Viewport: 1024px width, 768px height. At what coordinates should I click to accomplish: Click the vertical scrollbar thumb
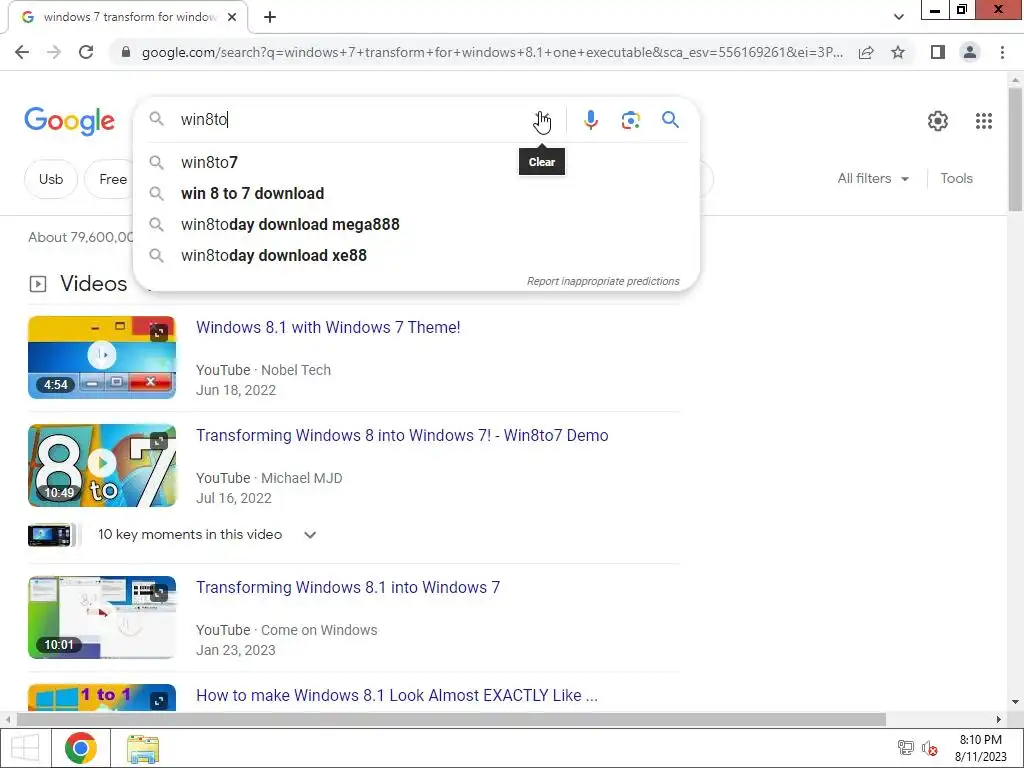pyautogui.click(x=1015, y=149)
